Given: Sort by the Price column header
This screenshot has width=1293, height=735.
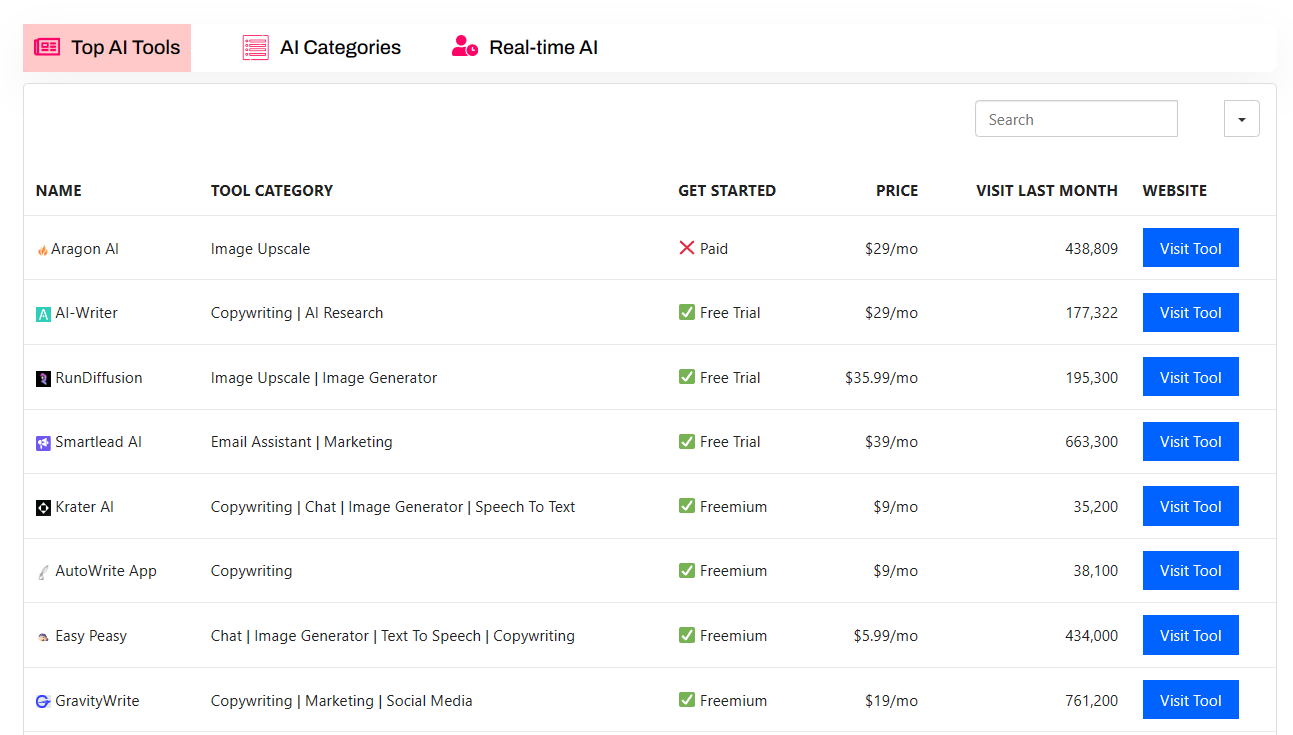Looking at the screenshot, I should 896,191.
